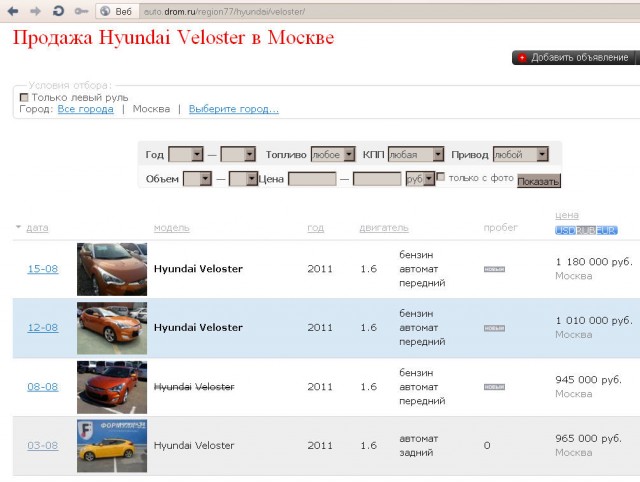This screenshot has height=482, width=640.
Task: Sort the list by цена column
Action: point(567,215)
